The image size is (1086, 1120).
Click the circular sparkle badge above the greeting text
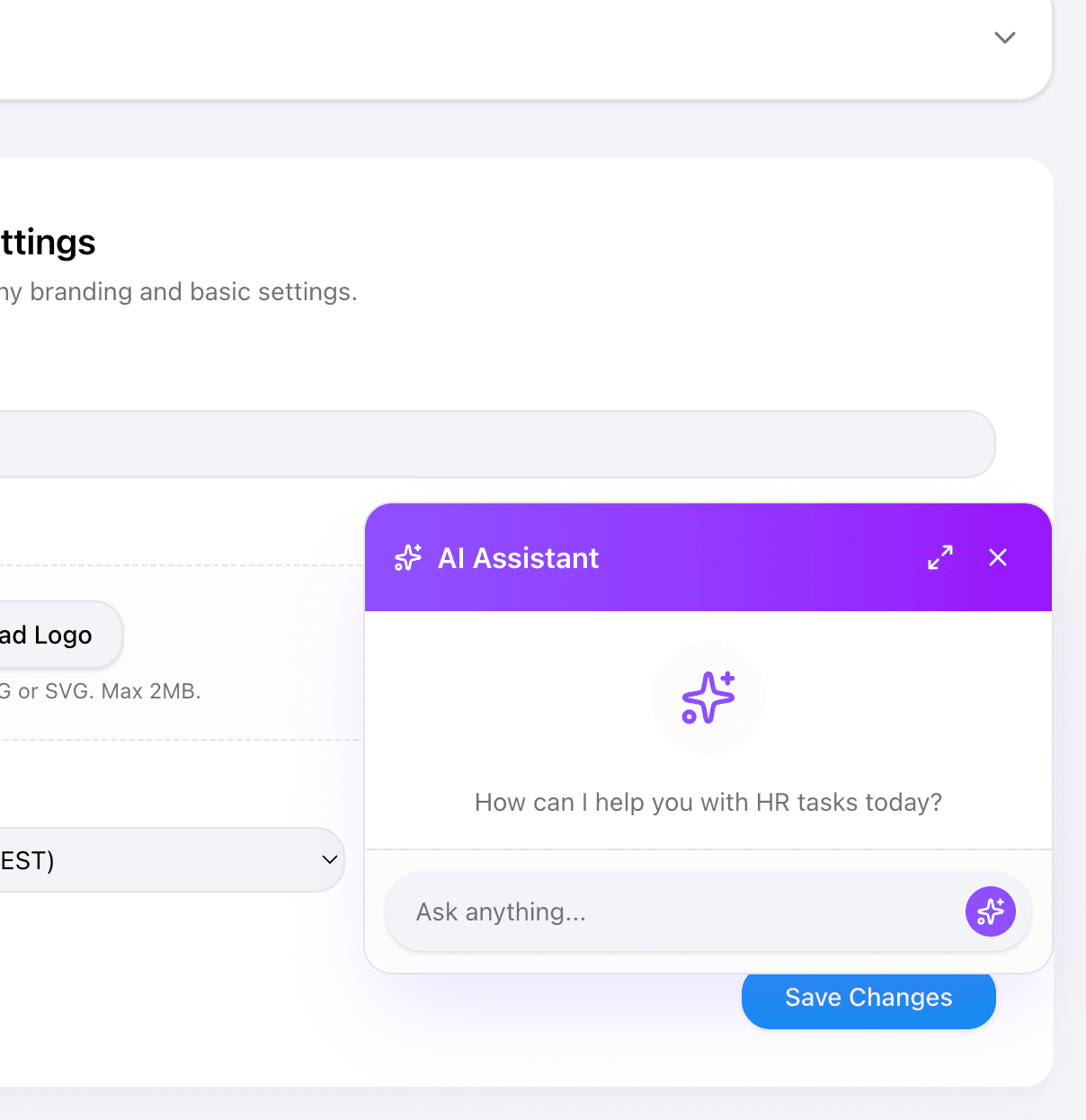[x=708, y=698]
